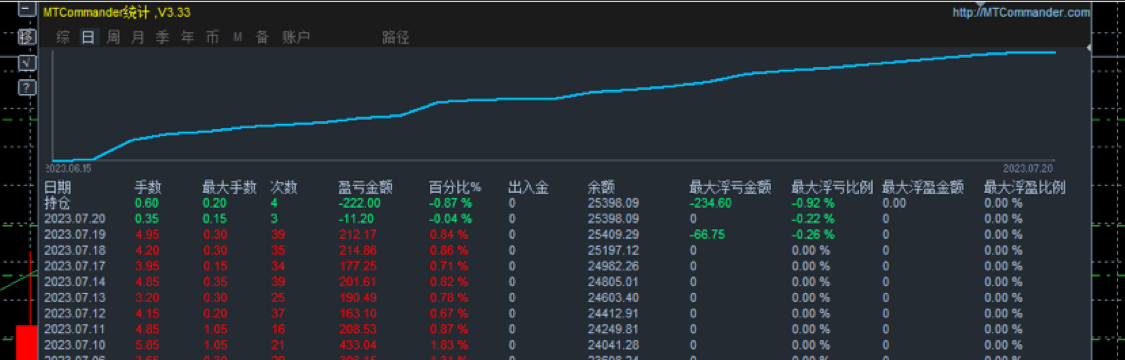Click the 24041.28 balance value
Viewport: 1125px width, 360px height.
(613, 345)
